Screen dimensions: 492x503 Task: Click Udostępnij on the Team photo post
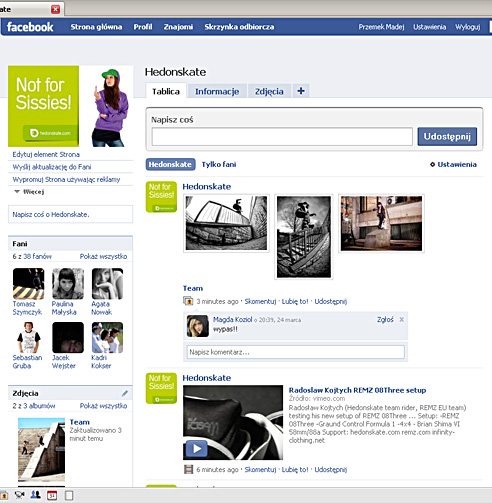tap(331, 301)
